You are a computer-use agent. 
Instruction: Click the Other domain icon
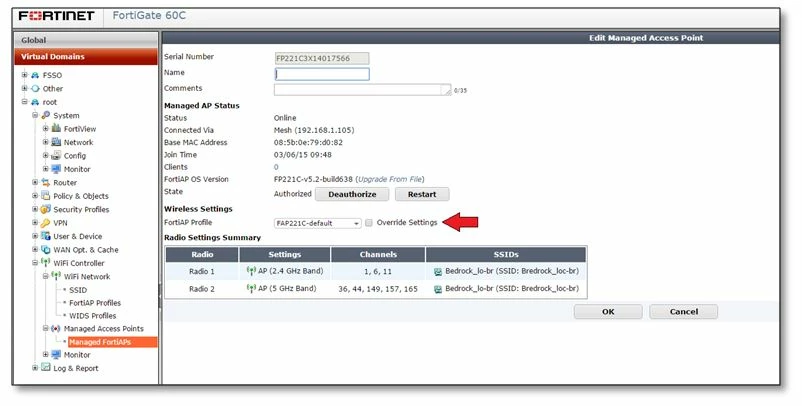pyautogui.click(x=35, y=88)
